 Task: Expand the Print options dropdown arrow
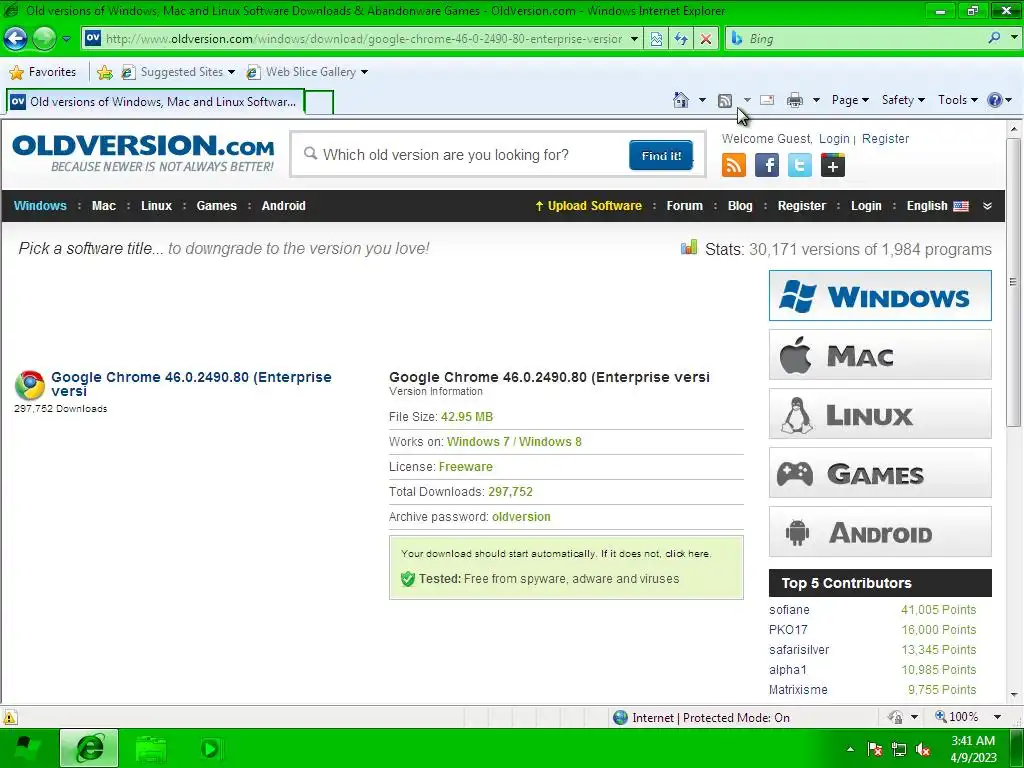pyautogui.click(x=816, y=100)
